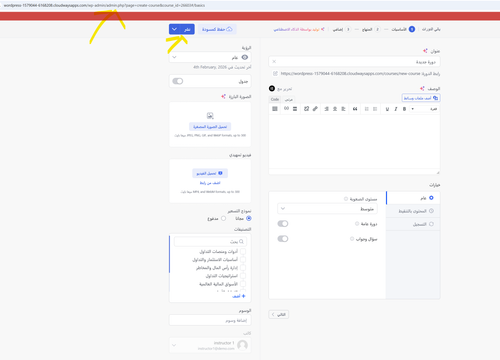Open the author dropdown showing Instructor 1
This screenshot has height=360, width=500.
point(210,345)
